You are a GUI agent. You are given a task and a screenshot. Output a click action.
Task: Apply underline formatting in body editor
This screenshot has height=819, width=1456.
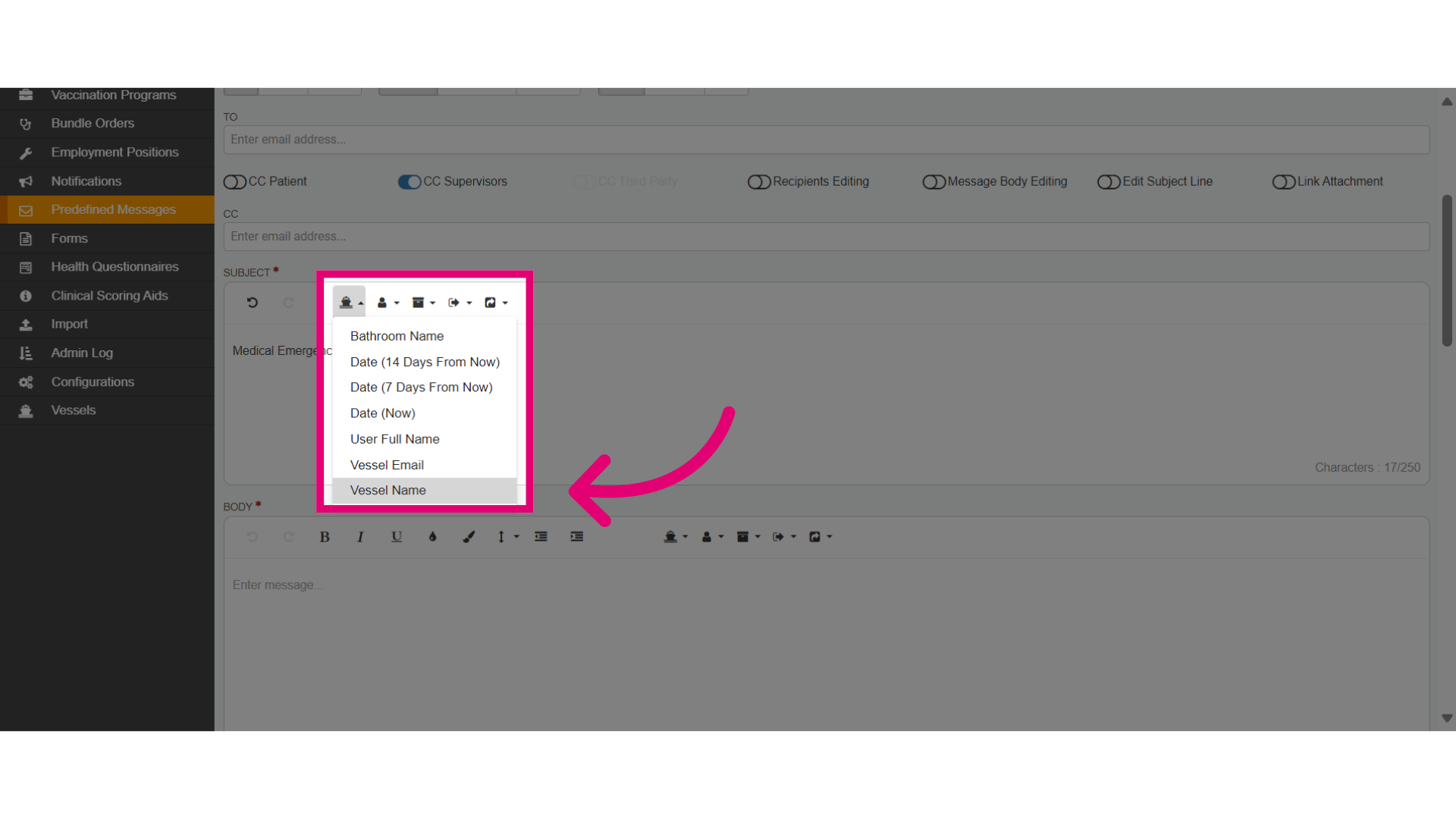(397, 537)
